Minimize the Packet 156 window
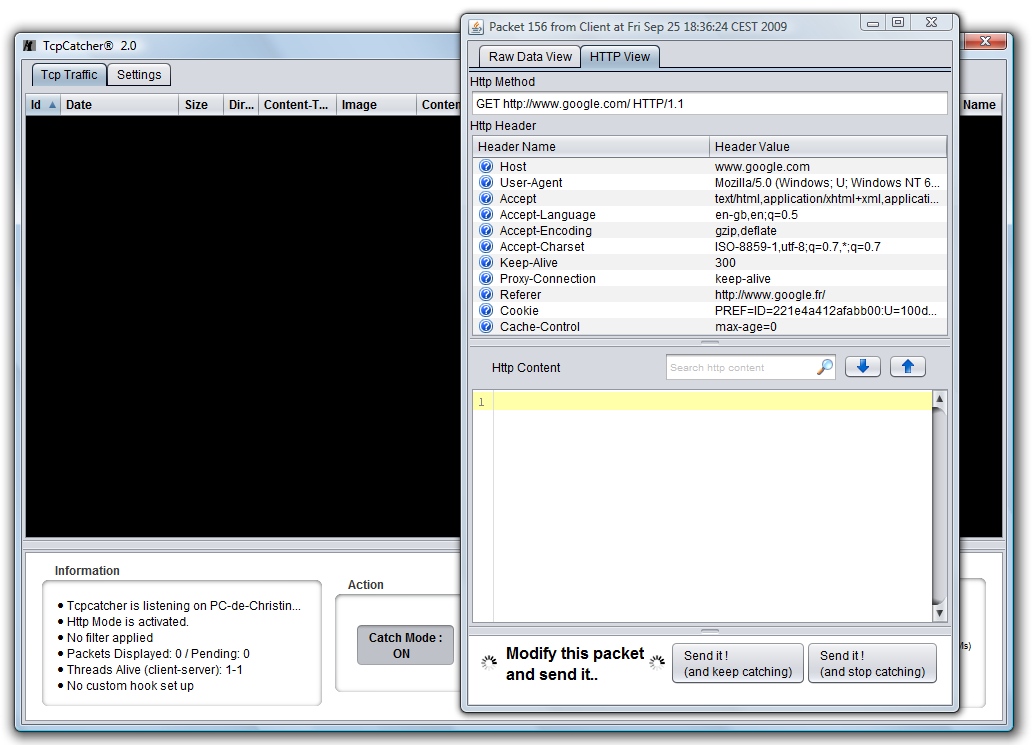 tap(873, 22)
